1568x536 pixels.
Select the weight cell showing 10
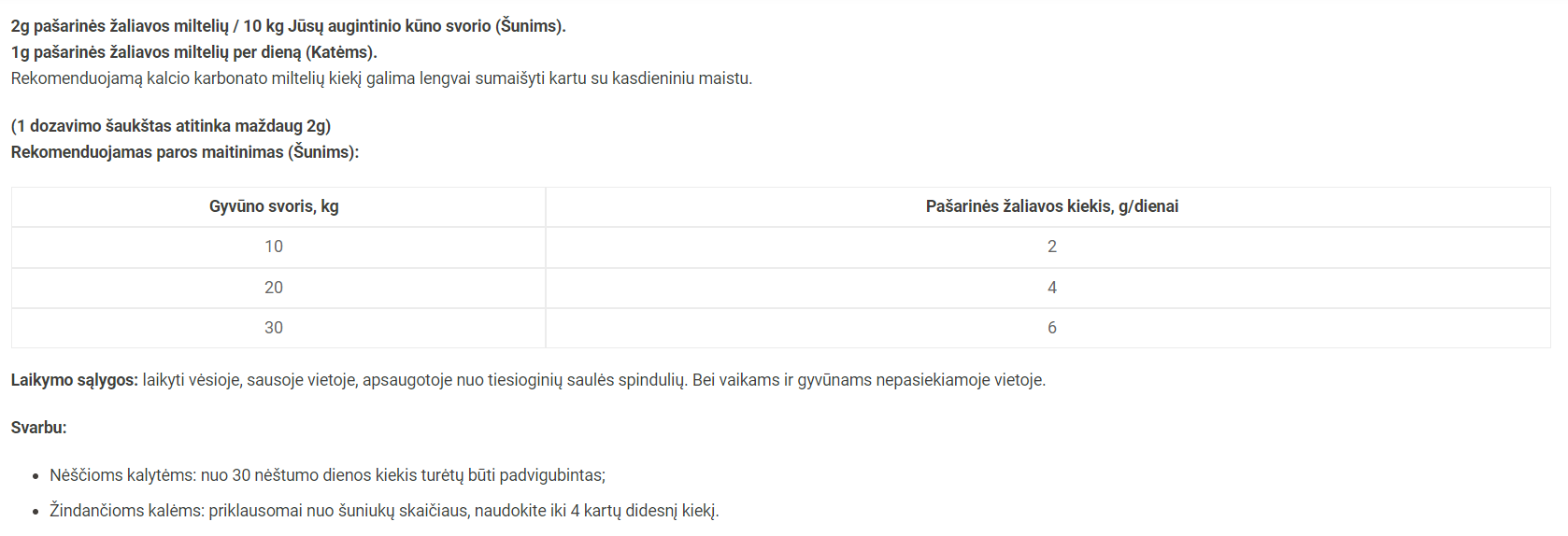274,247
